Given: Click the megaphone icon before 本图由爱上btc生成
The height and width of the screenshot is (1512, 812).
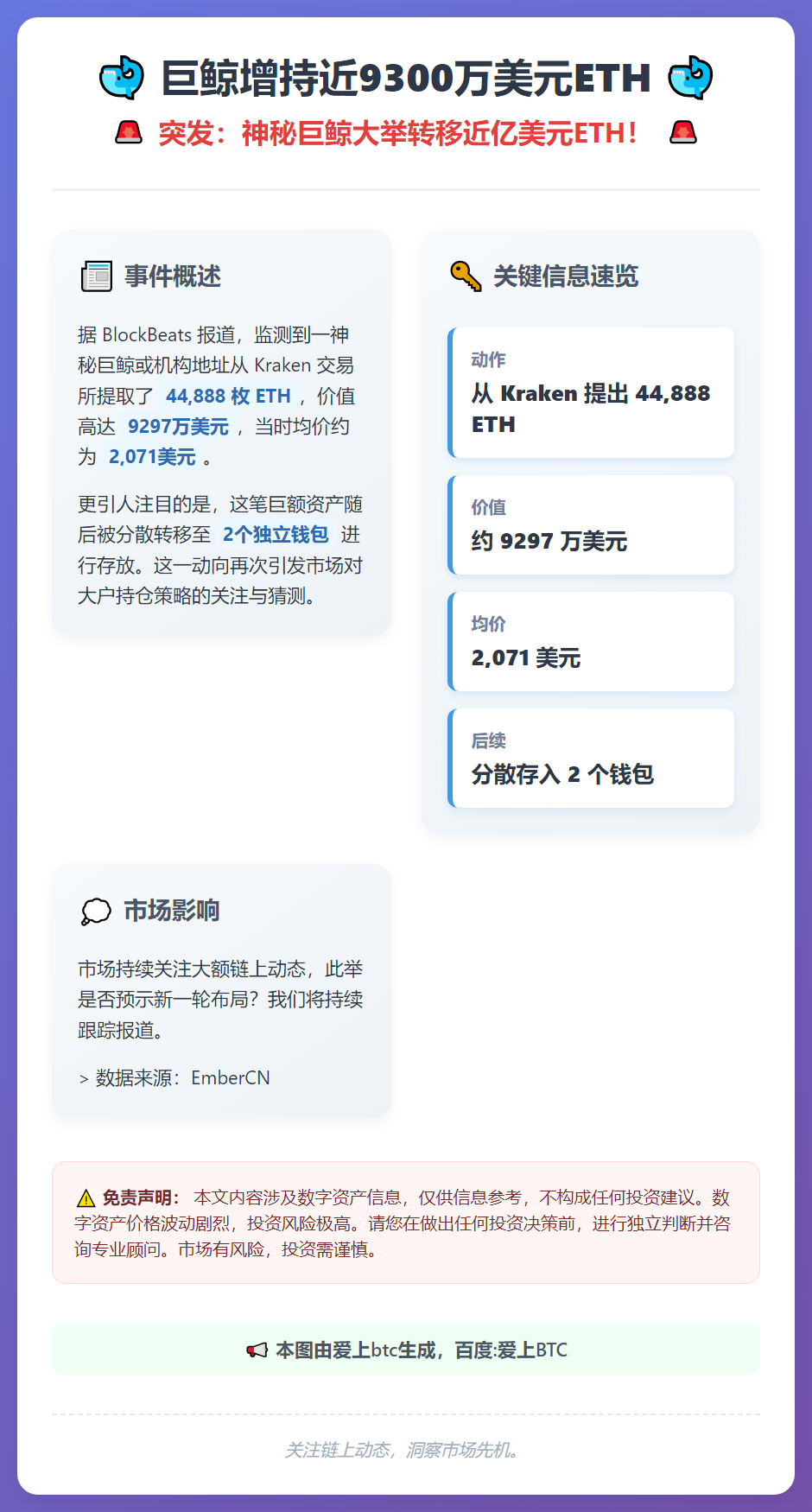Looking at the screenshot, I should click(257, 1350).
